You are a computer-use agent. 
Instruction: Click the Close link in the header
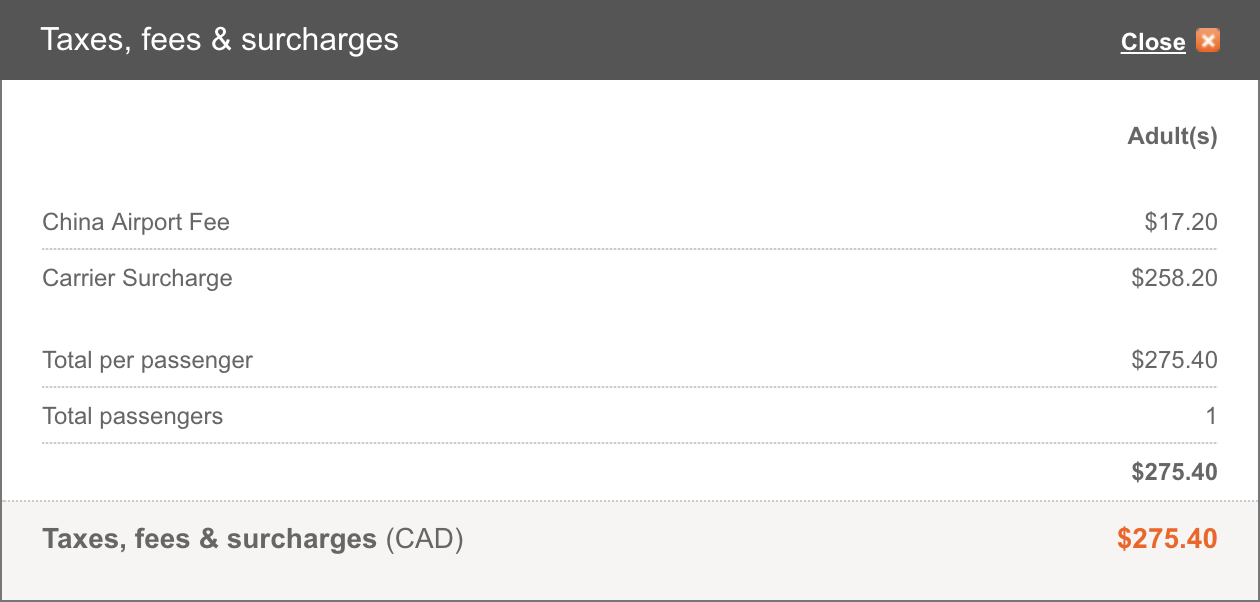coord(1153,42)
